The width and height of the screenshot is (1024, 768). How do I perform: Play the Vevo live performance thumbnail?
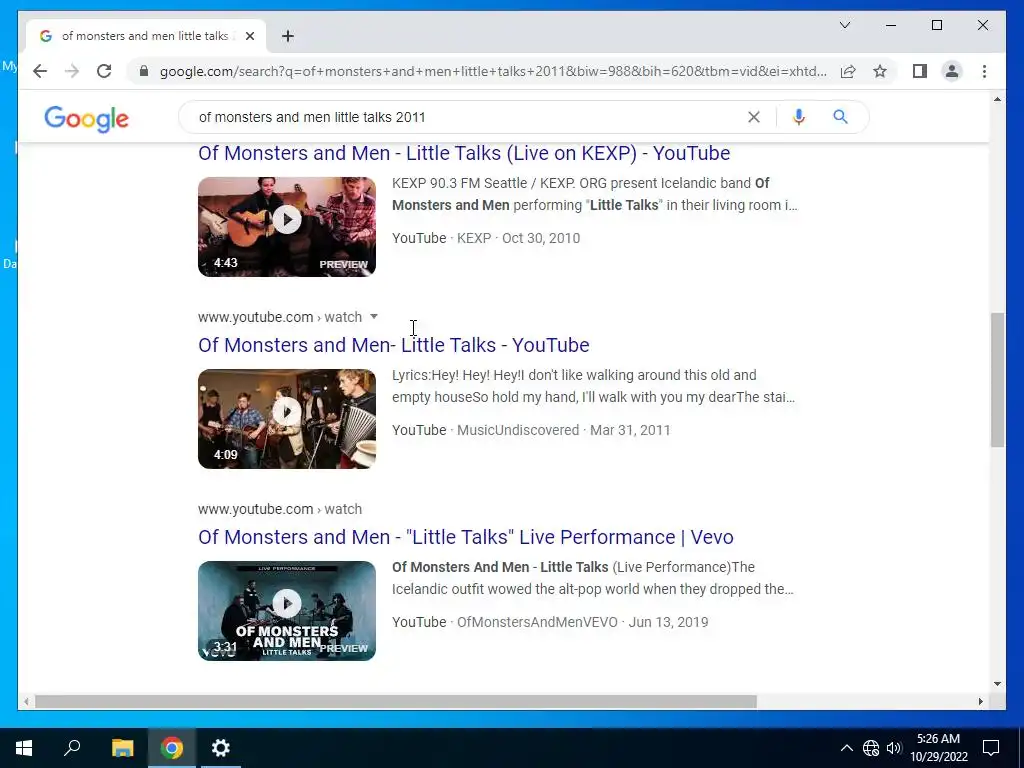pyautogui.click(x=287, y=611)
